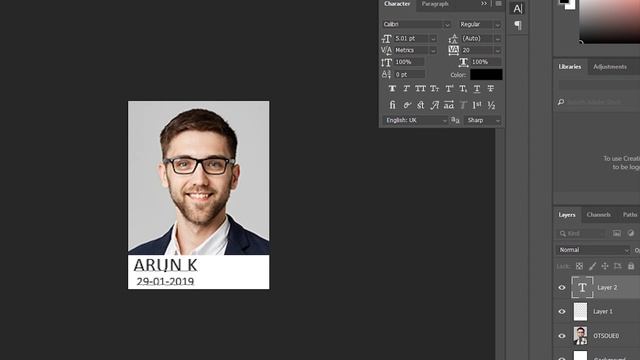Click the OTSOUE0 layer name label
640x360 pixels.
[x=606, y=336]
